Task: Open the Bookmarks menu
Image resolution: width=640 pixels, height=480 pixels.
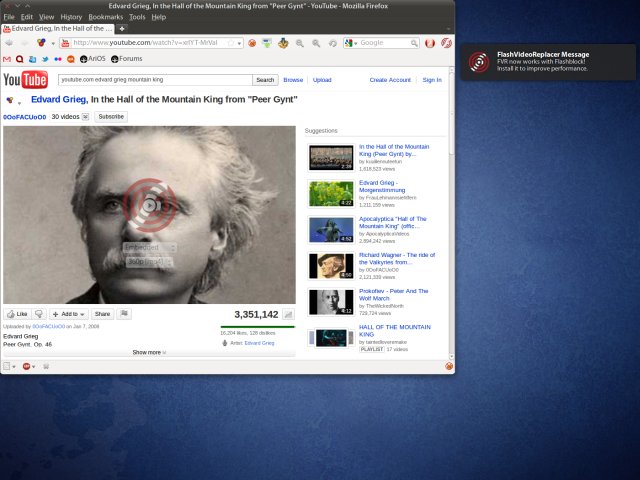Action: [105, 17]
